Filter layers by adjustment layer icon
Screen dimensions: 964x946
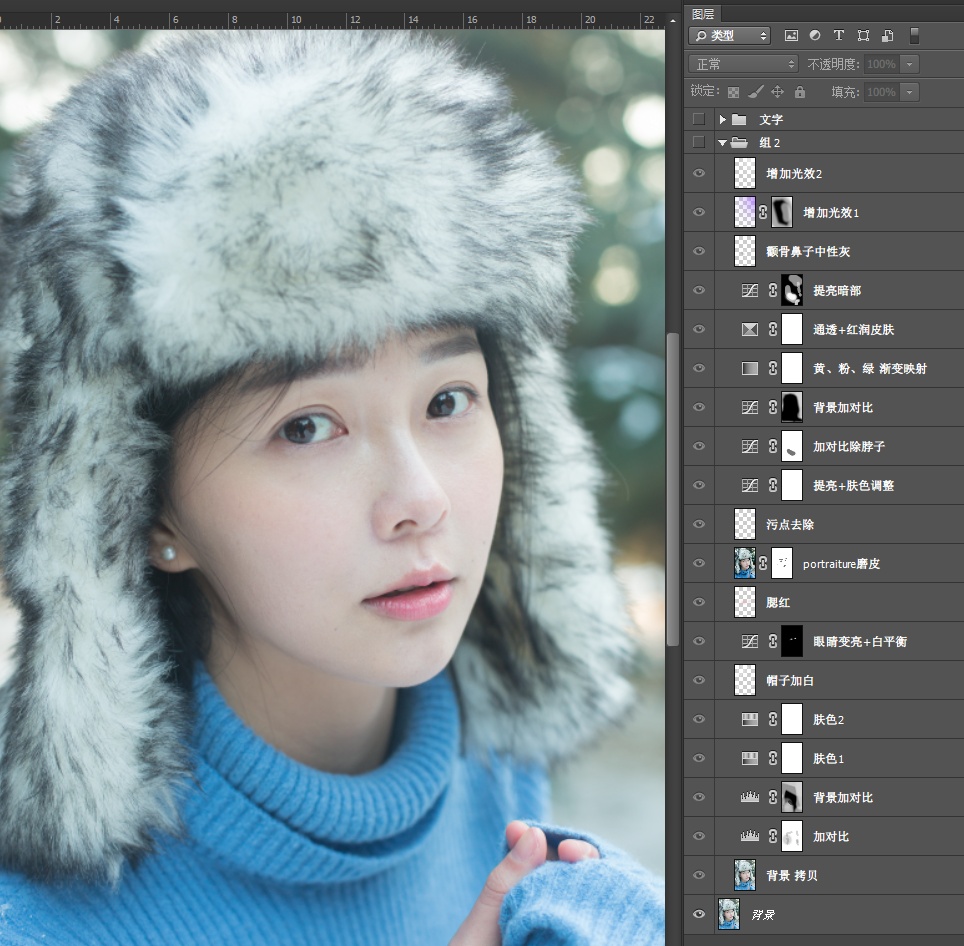point(815,36)
